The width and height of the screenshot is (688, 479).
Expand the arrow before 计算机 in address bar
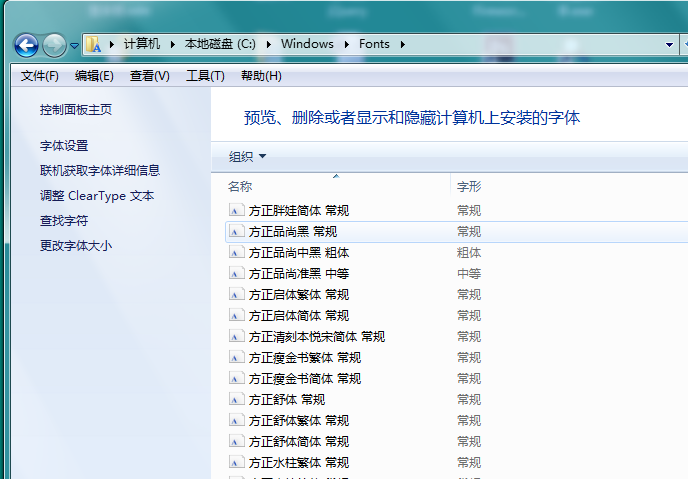112,44
